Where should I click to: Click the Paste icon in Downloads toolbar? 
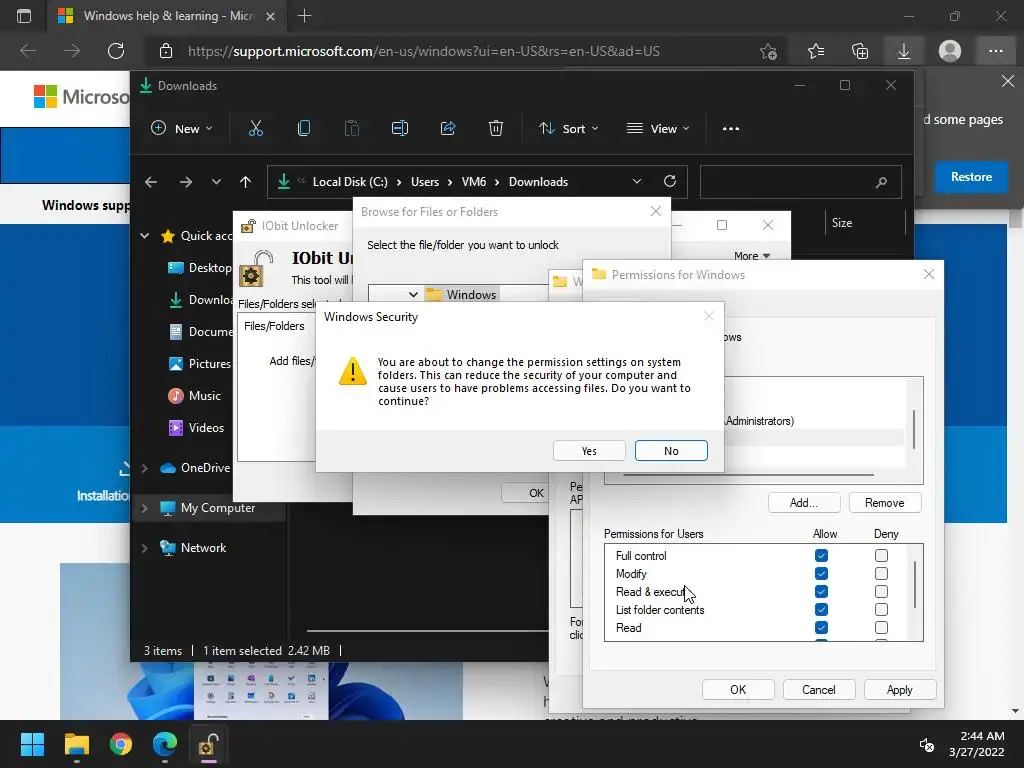351,129
